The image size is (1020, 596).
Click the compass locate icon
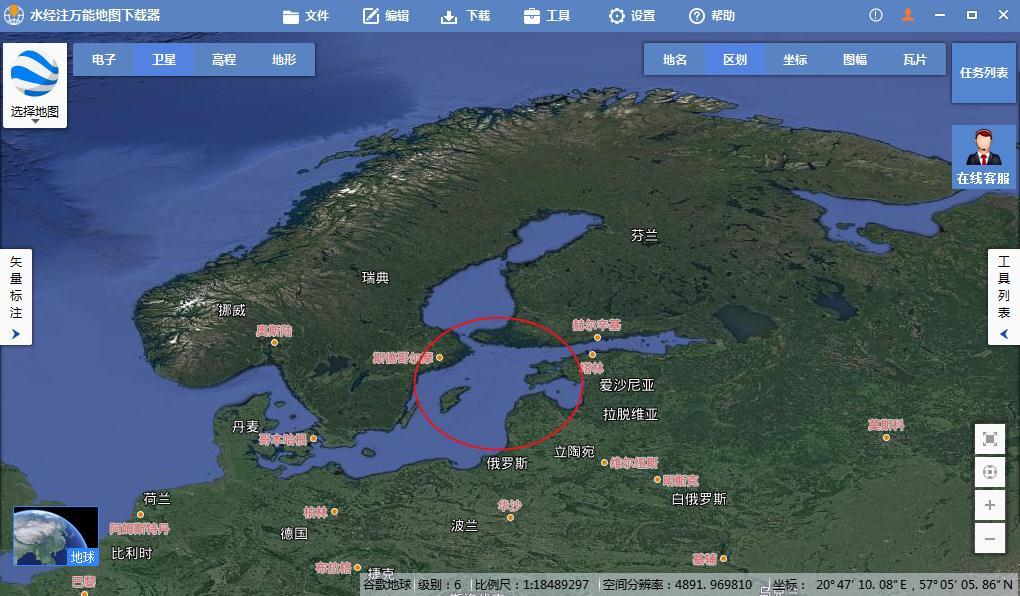click(x=989, y=472)
